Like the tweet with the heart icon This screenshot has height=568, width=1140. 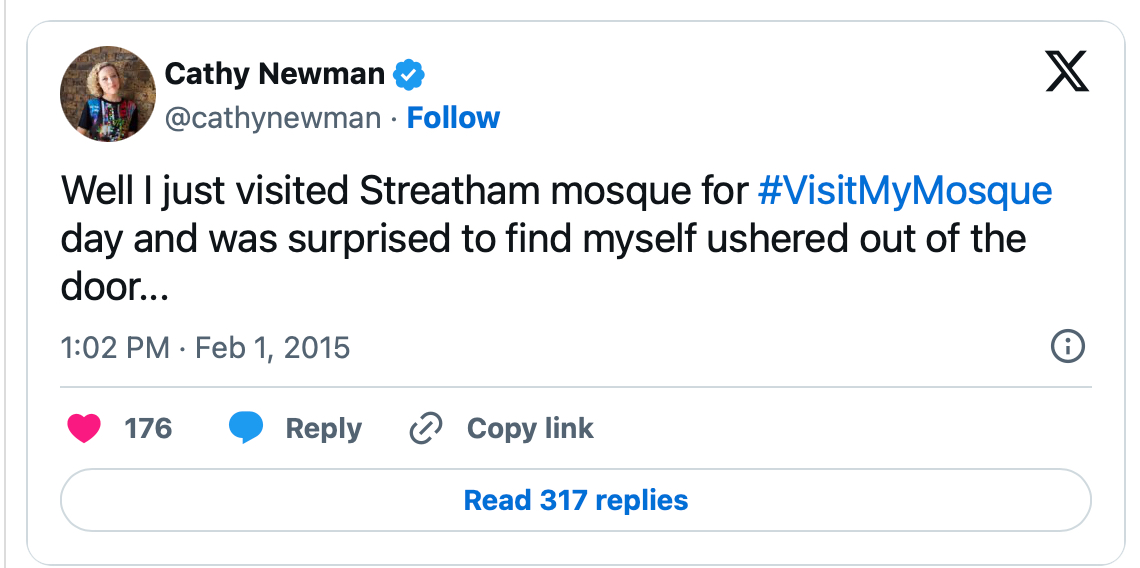85,429
